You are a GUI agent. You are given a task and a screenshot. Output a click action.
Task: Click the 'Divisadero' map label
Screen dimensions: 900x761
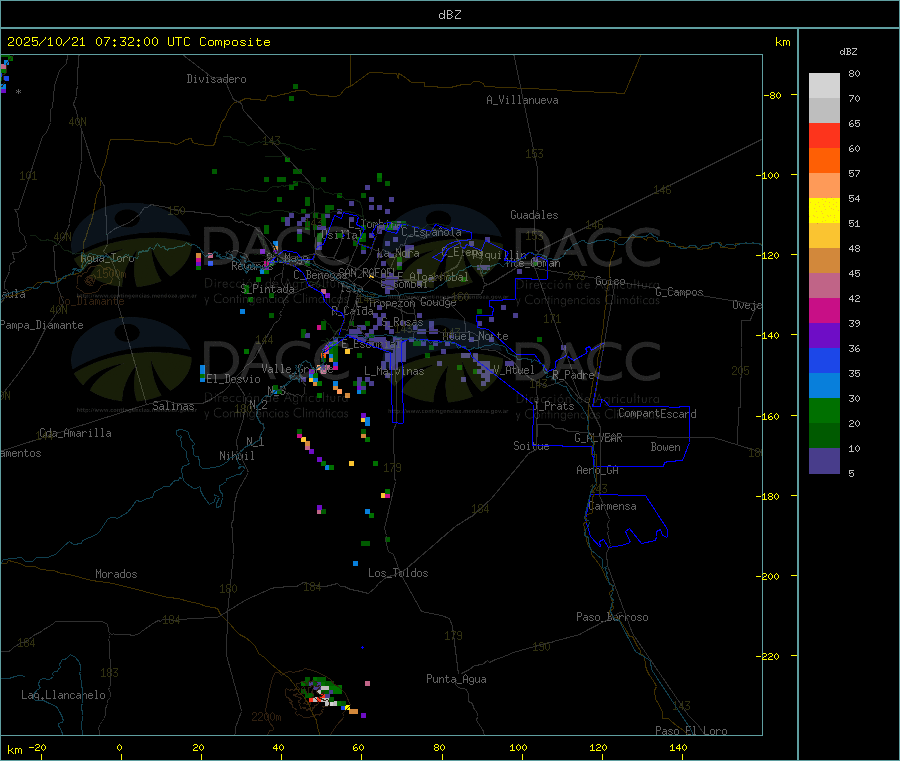(x=216, y=79)
